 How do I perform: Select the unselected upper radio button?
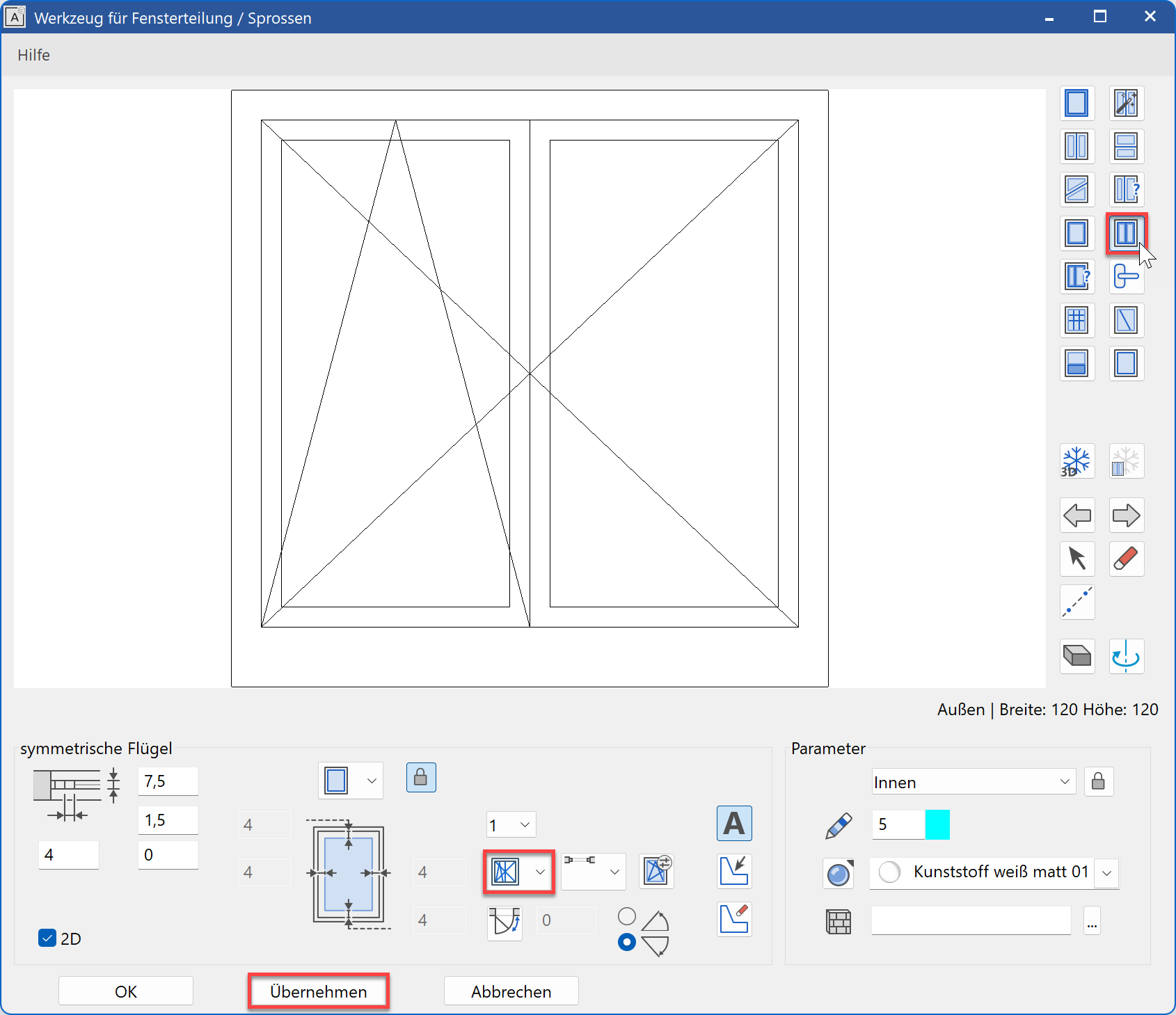(626, 916)
